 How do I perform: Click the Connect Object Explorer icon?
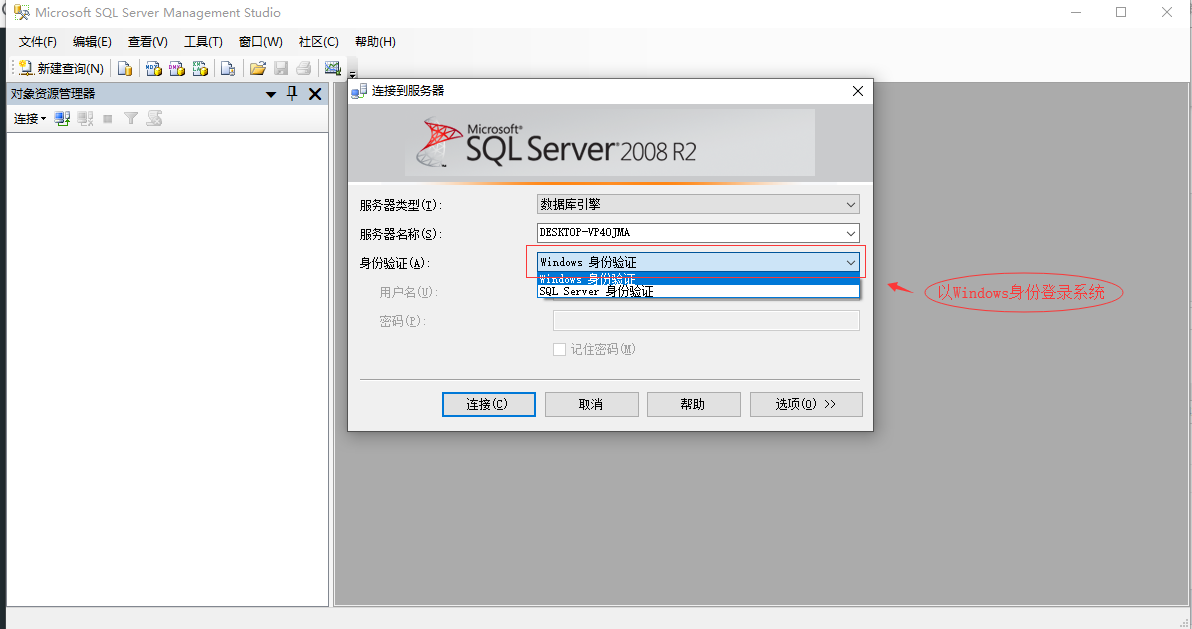(62, 119)
